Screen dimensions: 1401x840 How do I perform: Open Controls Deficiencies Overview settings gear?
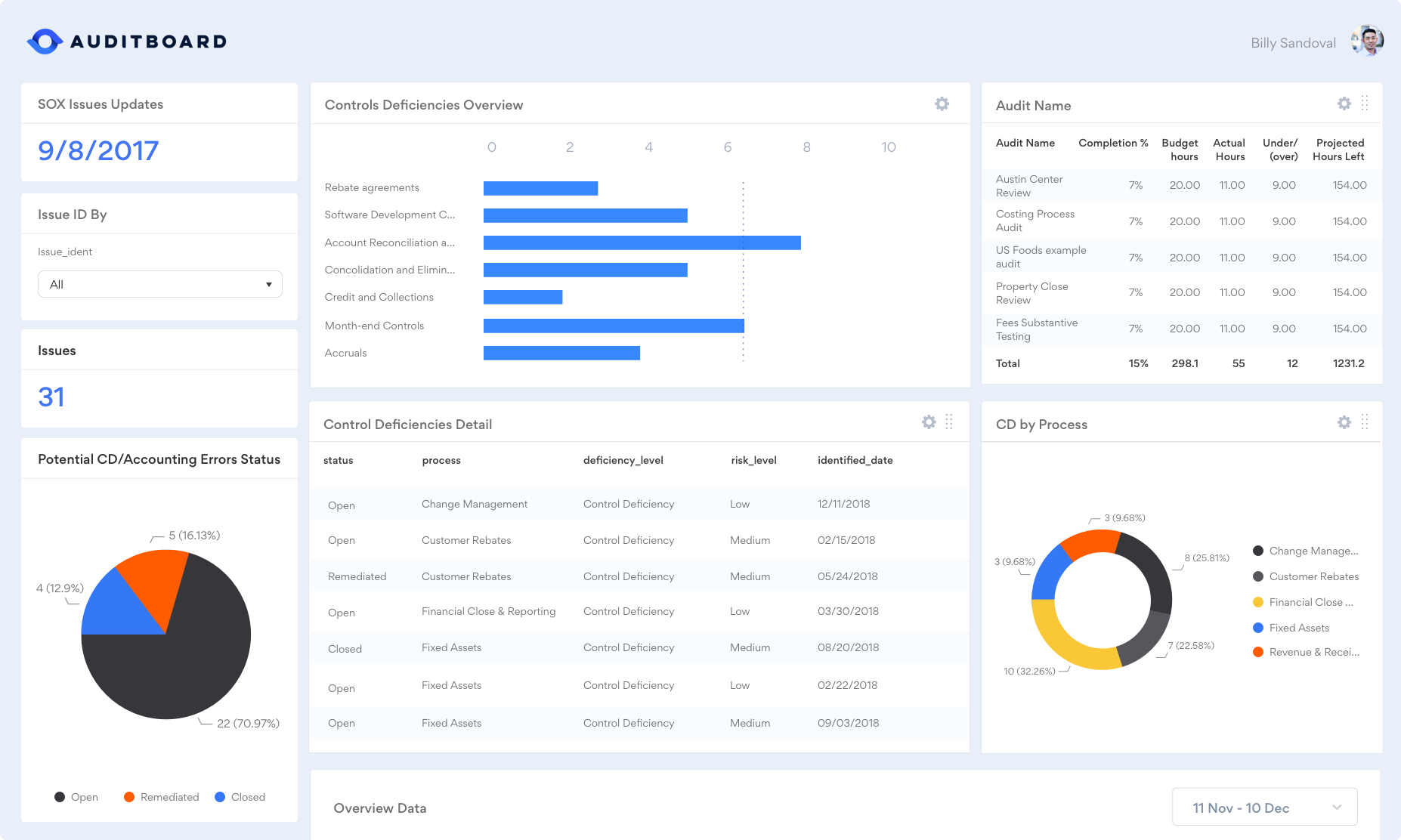(942, 104)
